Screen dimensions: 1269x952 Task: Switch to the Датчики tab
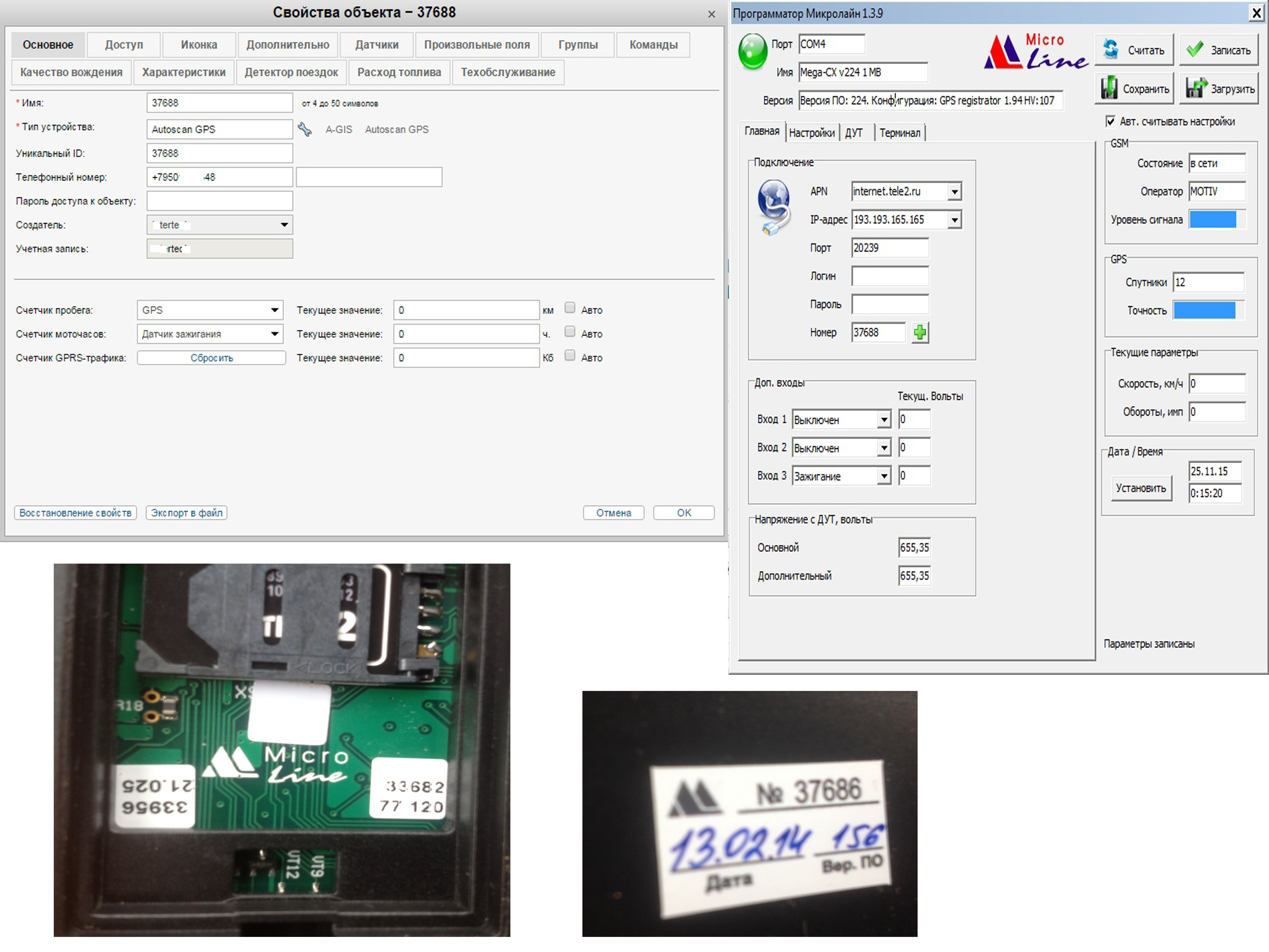[376, 45]
